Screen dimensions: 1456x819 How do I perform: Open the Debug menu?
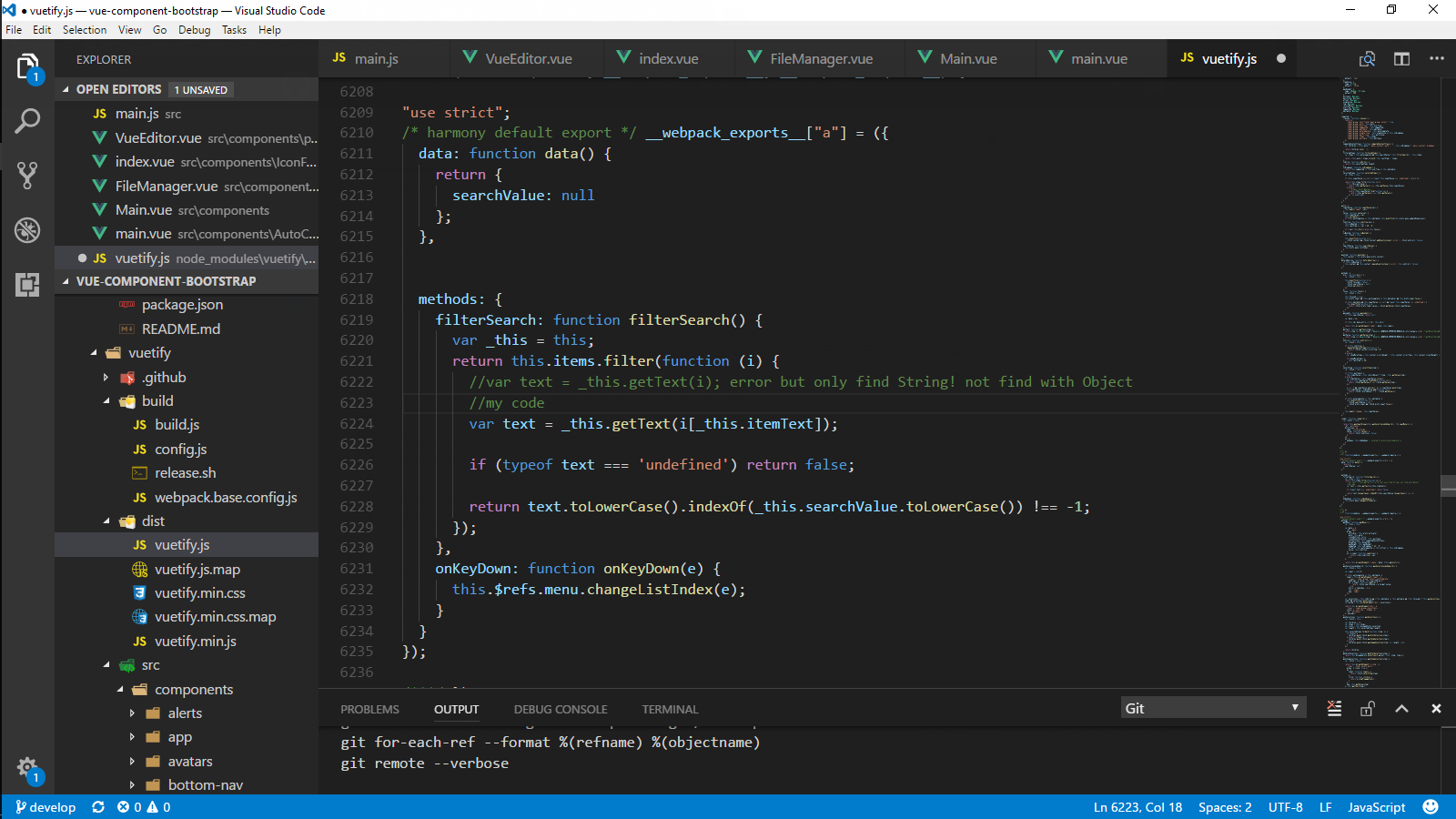(194, 29)
